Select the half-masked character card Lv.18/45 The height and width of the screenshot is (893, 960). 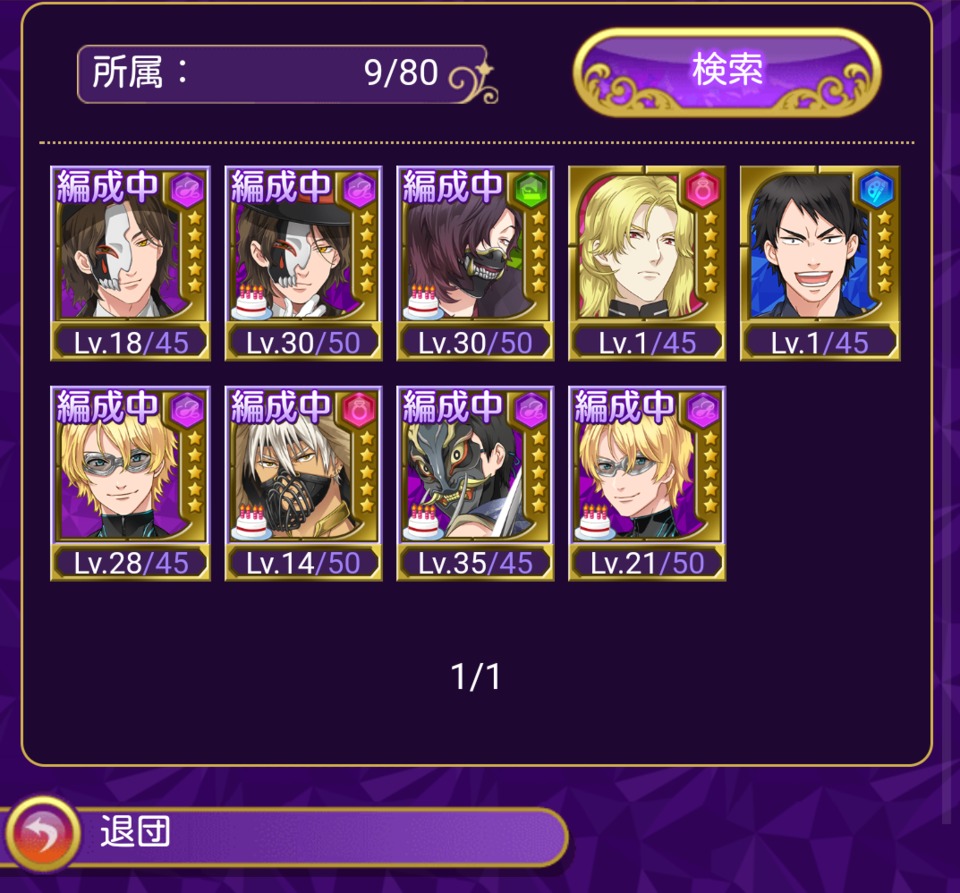(130, 263)
